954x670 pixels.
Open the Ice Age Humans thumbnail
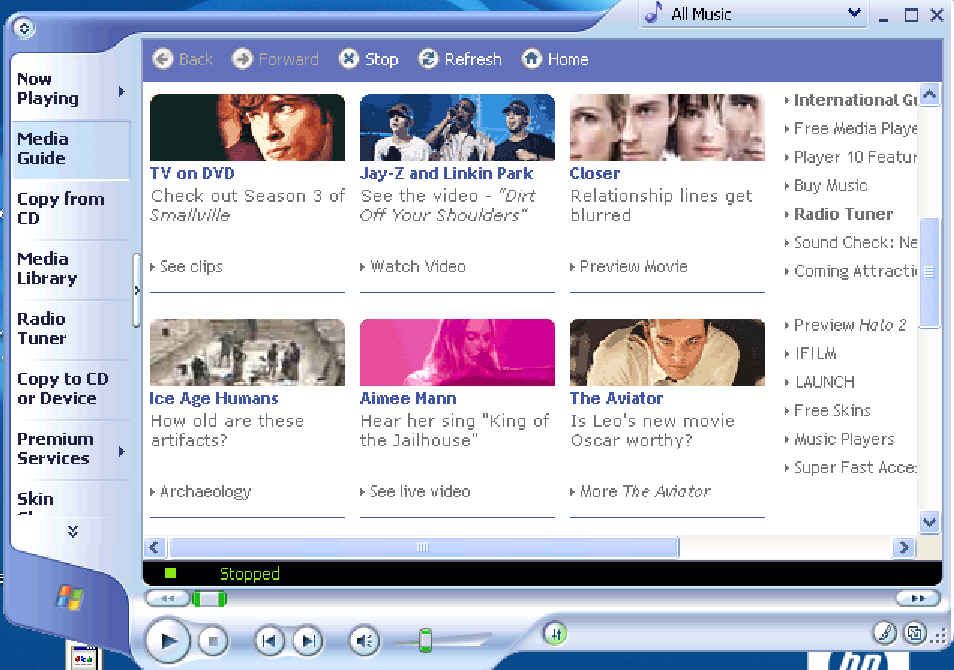tap(247, 352)
